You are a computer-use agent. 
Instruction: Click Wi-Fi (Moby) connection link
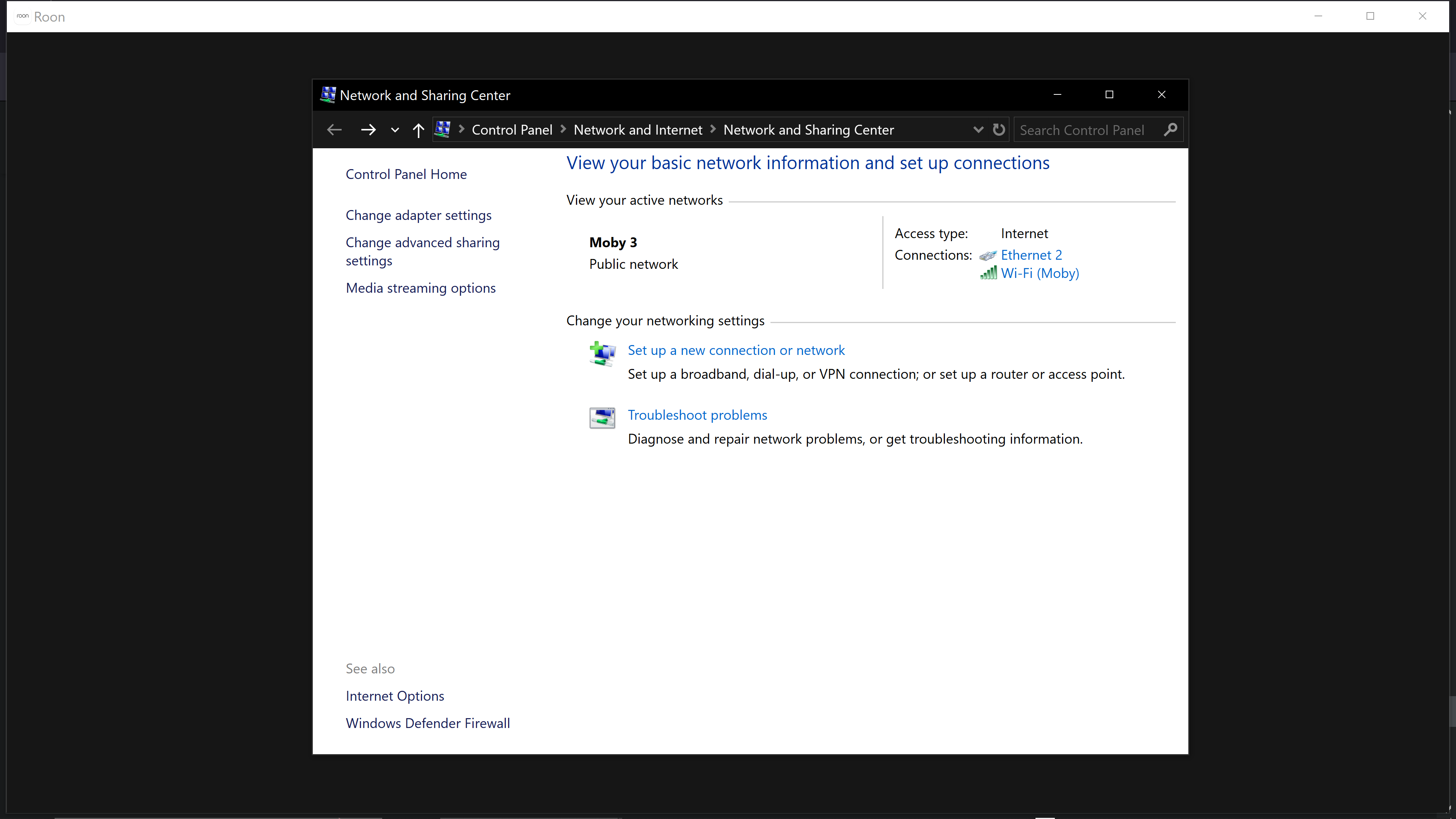(x=1039, y=273)
